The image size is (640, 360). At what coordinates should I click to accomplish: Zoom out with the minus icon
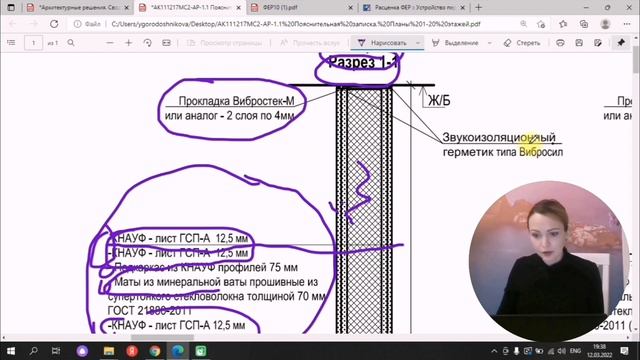[x=110, y=43]
